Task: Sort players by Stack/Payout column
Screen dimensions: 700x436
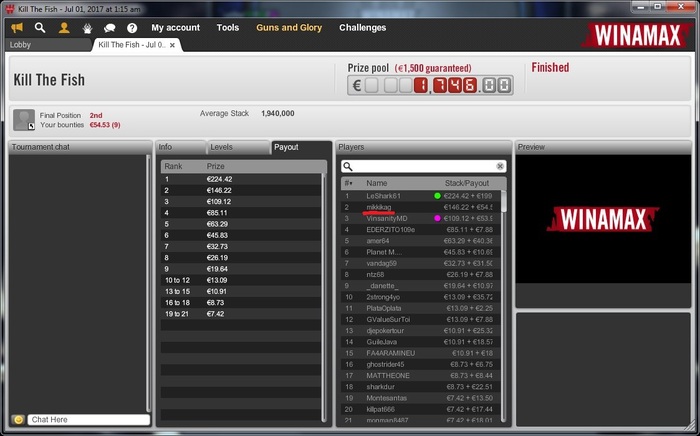Action: pyautogui.click(x=467, y=183)
